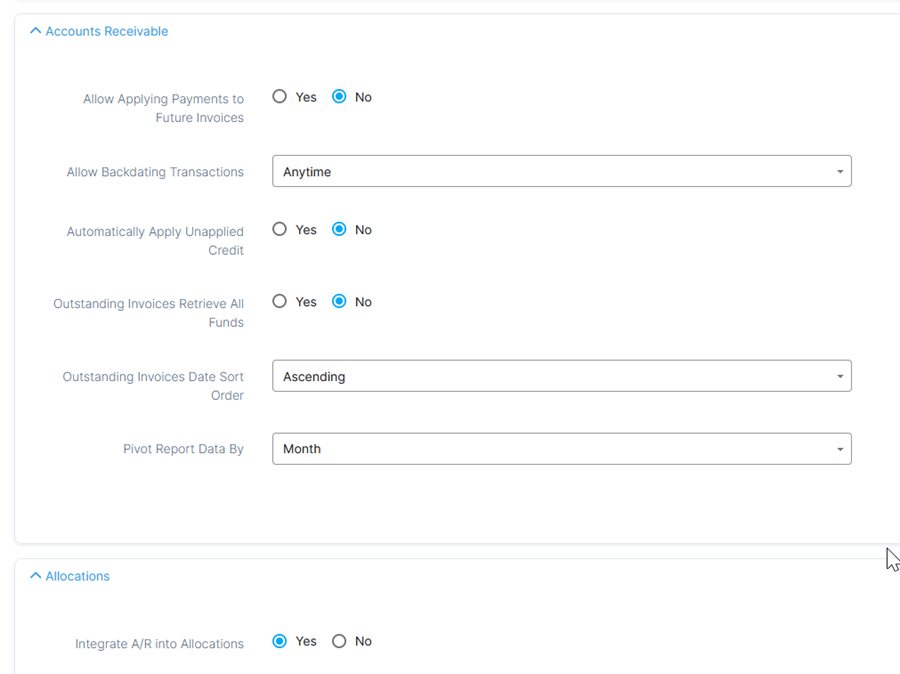Select Yes for Outstanding Invoices Retrieve All Funds
900x674 pixels.
click(x=280, y=301)
